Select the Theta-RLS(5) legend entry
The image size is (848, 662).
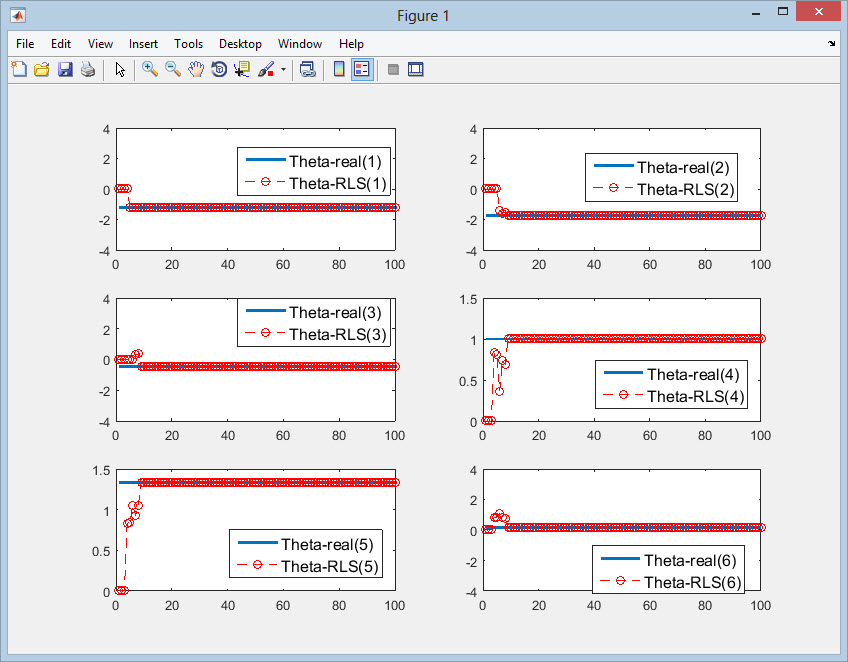[x=308, y=566]
